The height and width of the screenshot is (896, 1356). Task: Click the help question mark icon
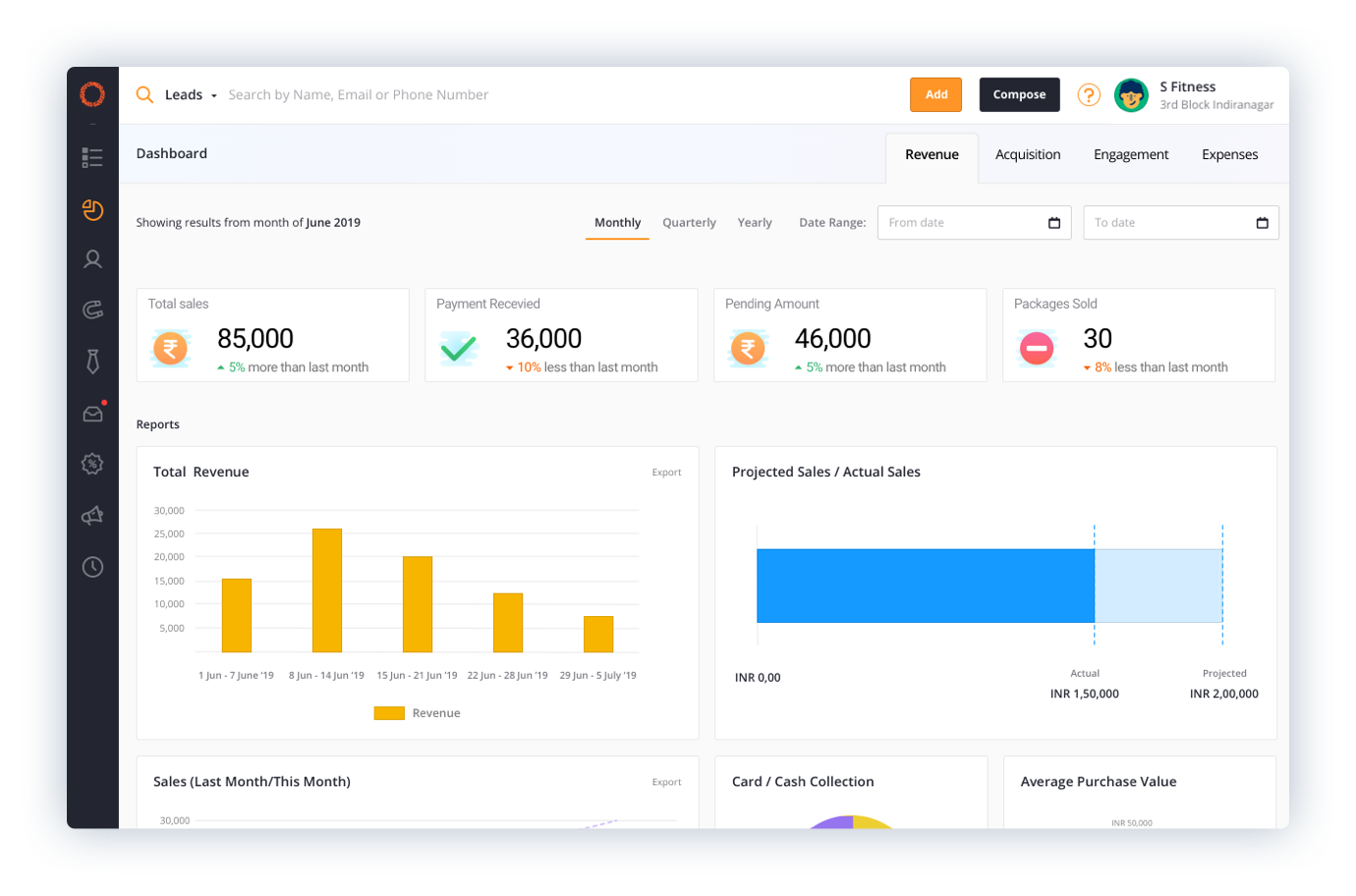[1088, 94]
